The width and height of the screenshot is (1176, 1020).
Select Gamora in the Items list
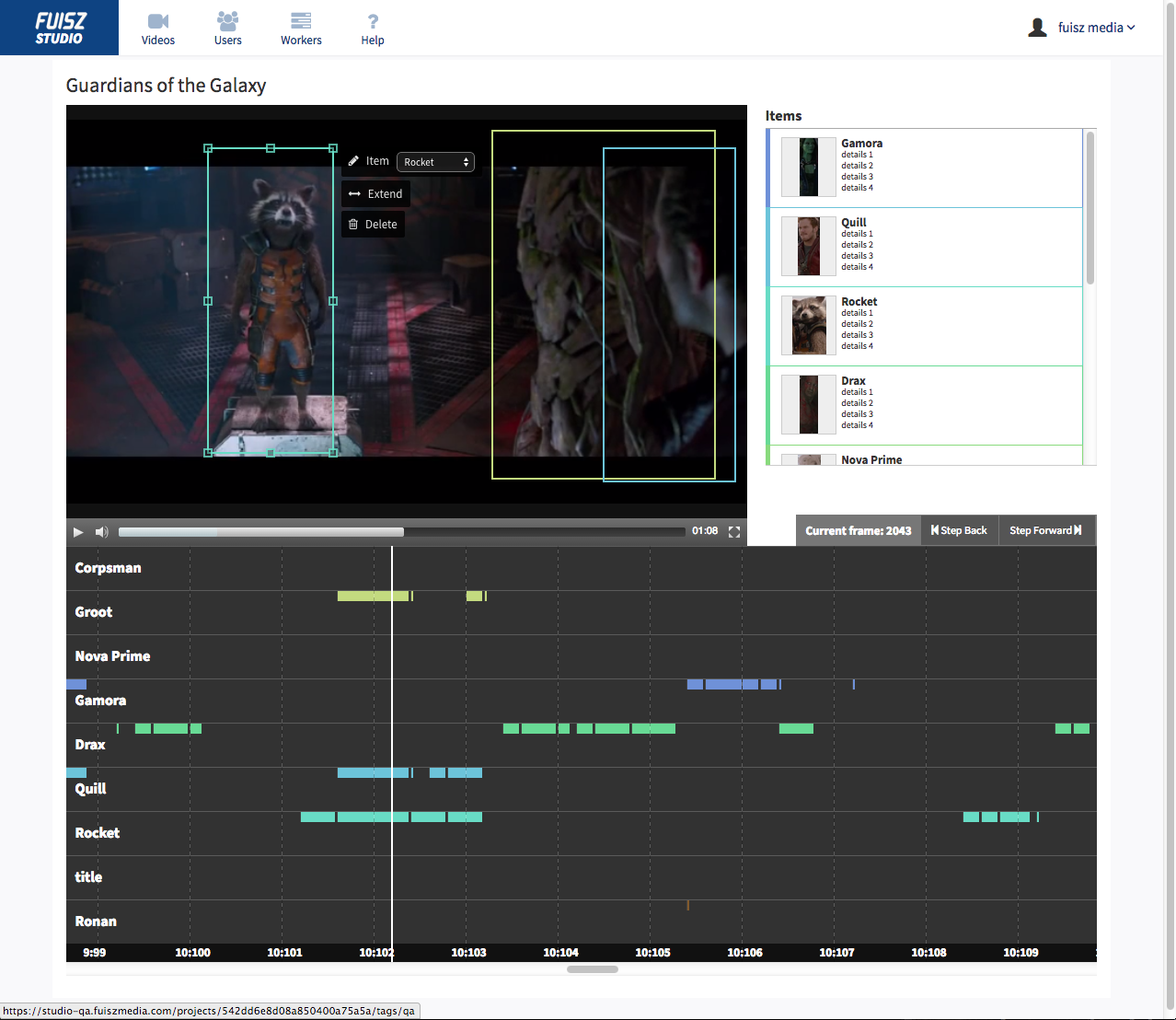(x=861, y=144)
